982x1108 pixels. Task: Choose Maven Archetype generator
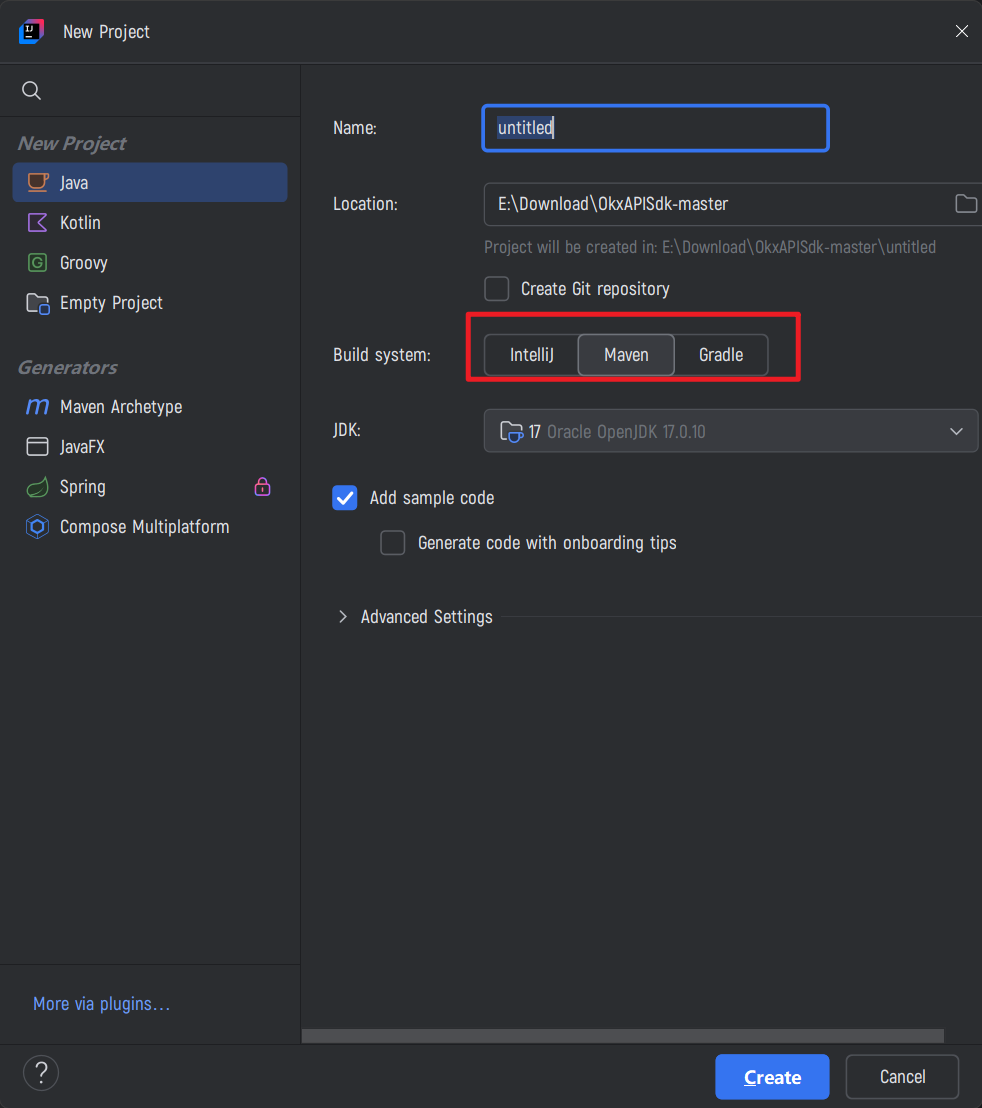tap(150, 406)
